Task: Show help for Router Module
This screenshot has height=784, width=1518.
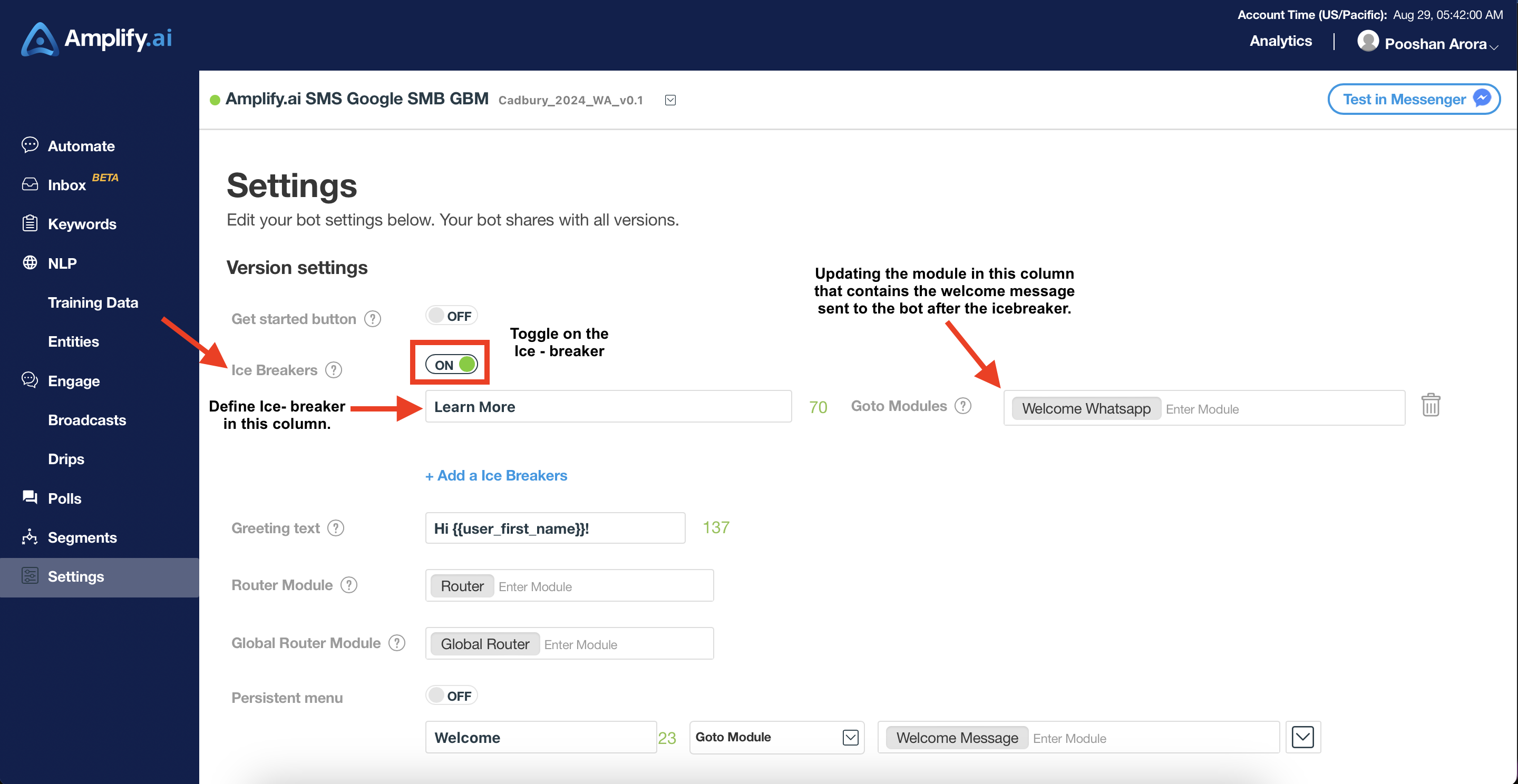Action: coord(349,585)
